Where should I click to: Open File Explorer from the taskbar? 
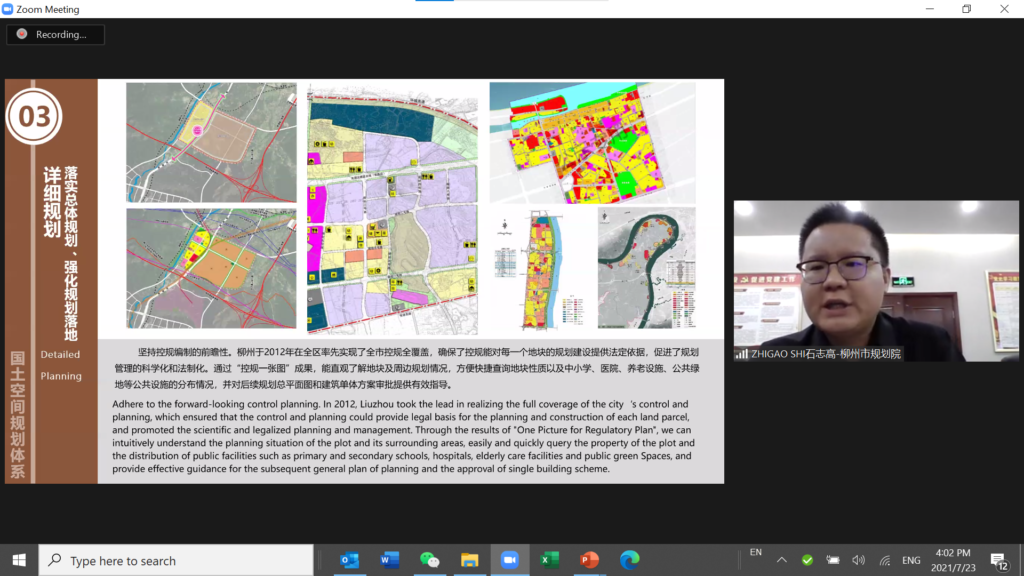point(470,560)
